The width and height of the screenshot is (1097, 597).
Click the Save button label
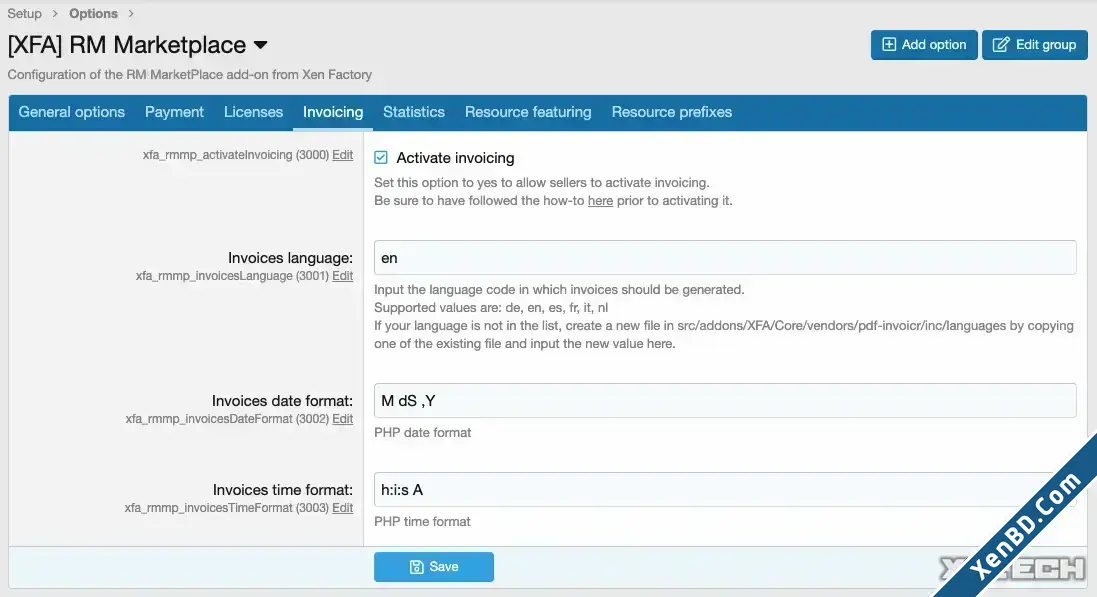tap(444, 567)
